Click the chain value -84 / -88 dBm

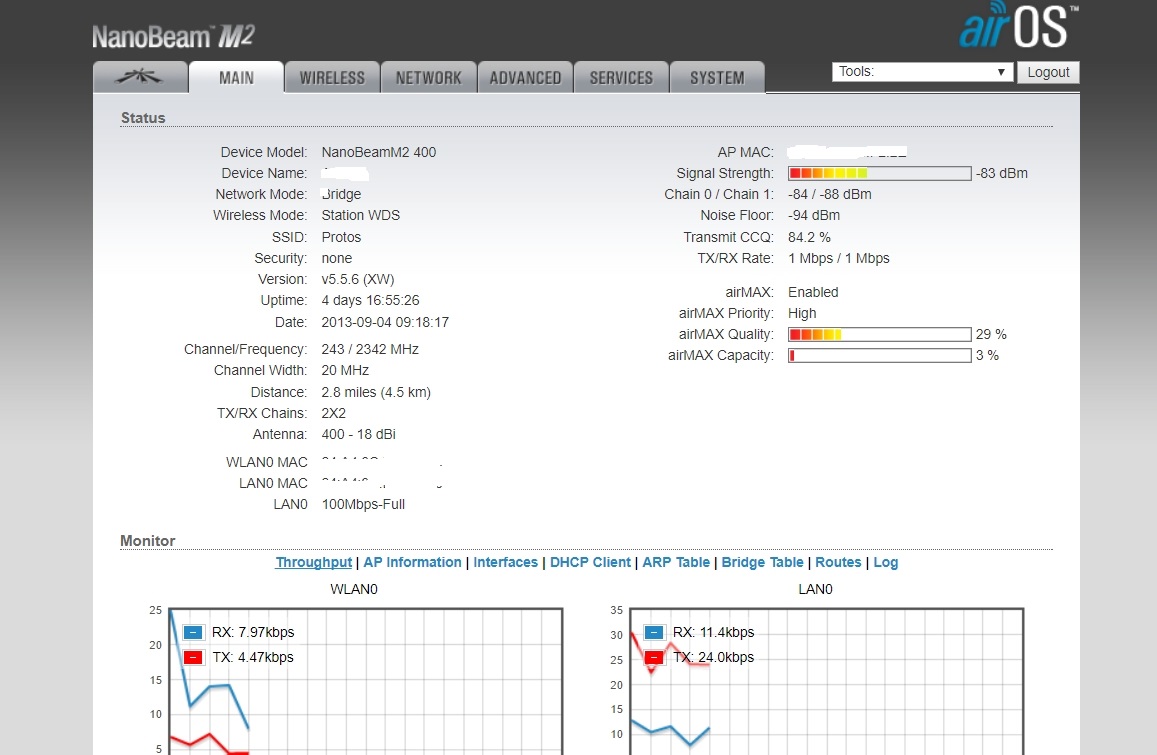829,194
